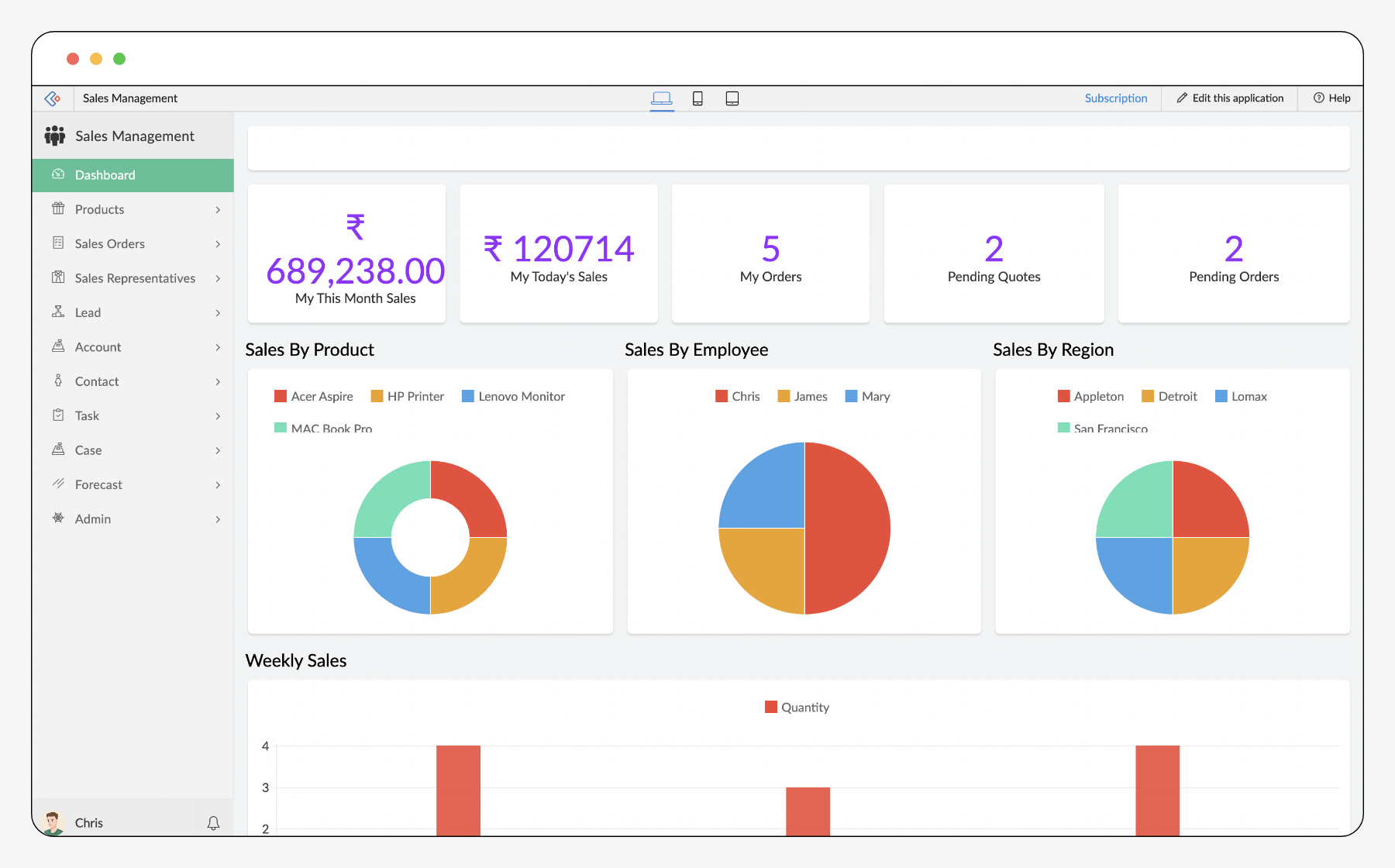
Task: Switch to tablet preview mode
Action: 732,98
